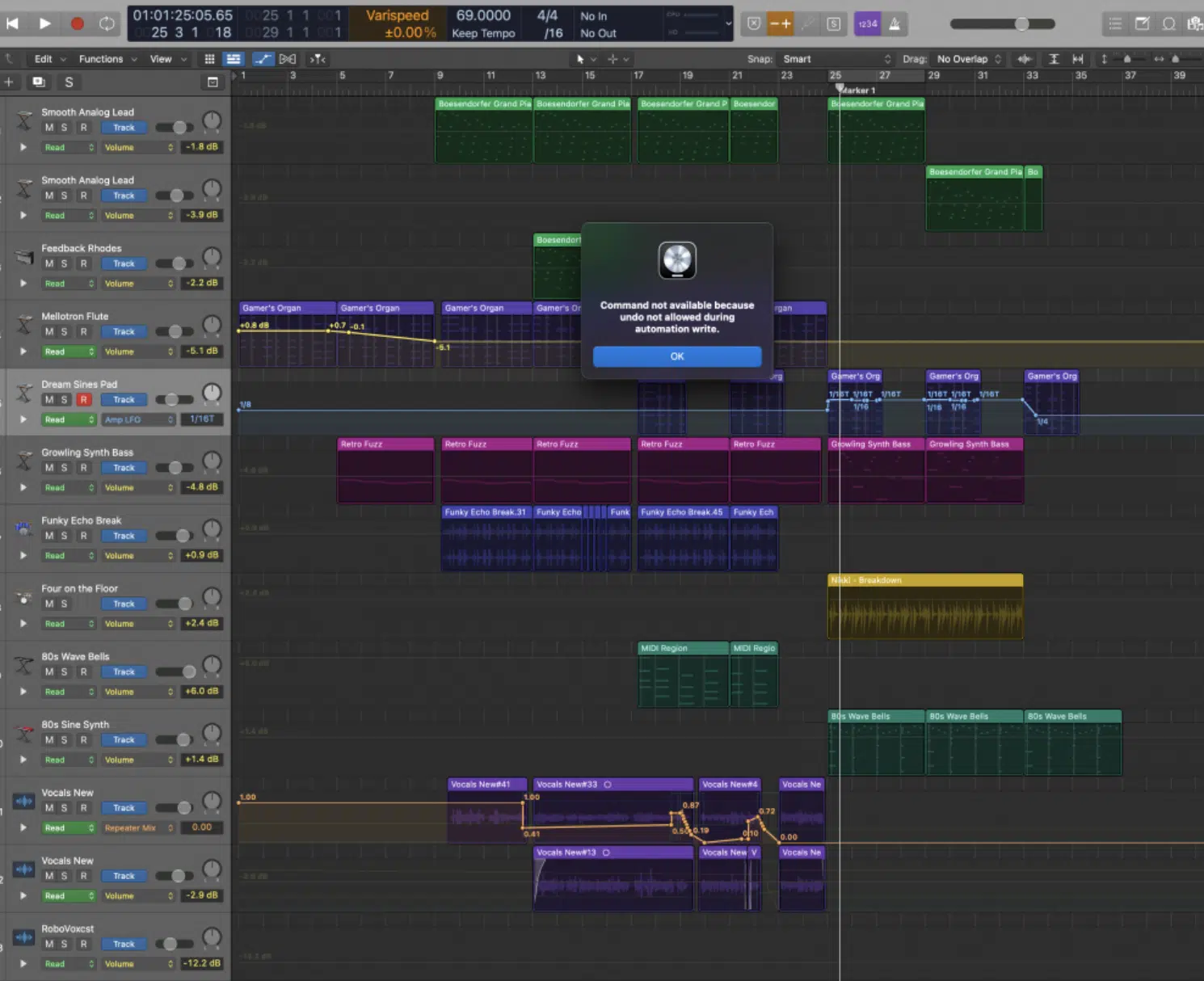Open the Amp LFO automation parameter dropdown
This screenshot has height=981, width=1204.
coord(138,419)
